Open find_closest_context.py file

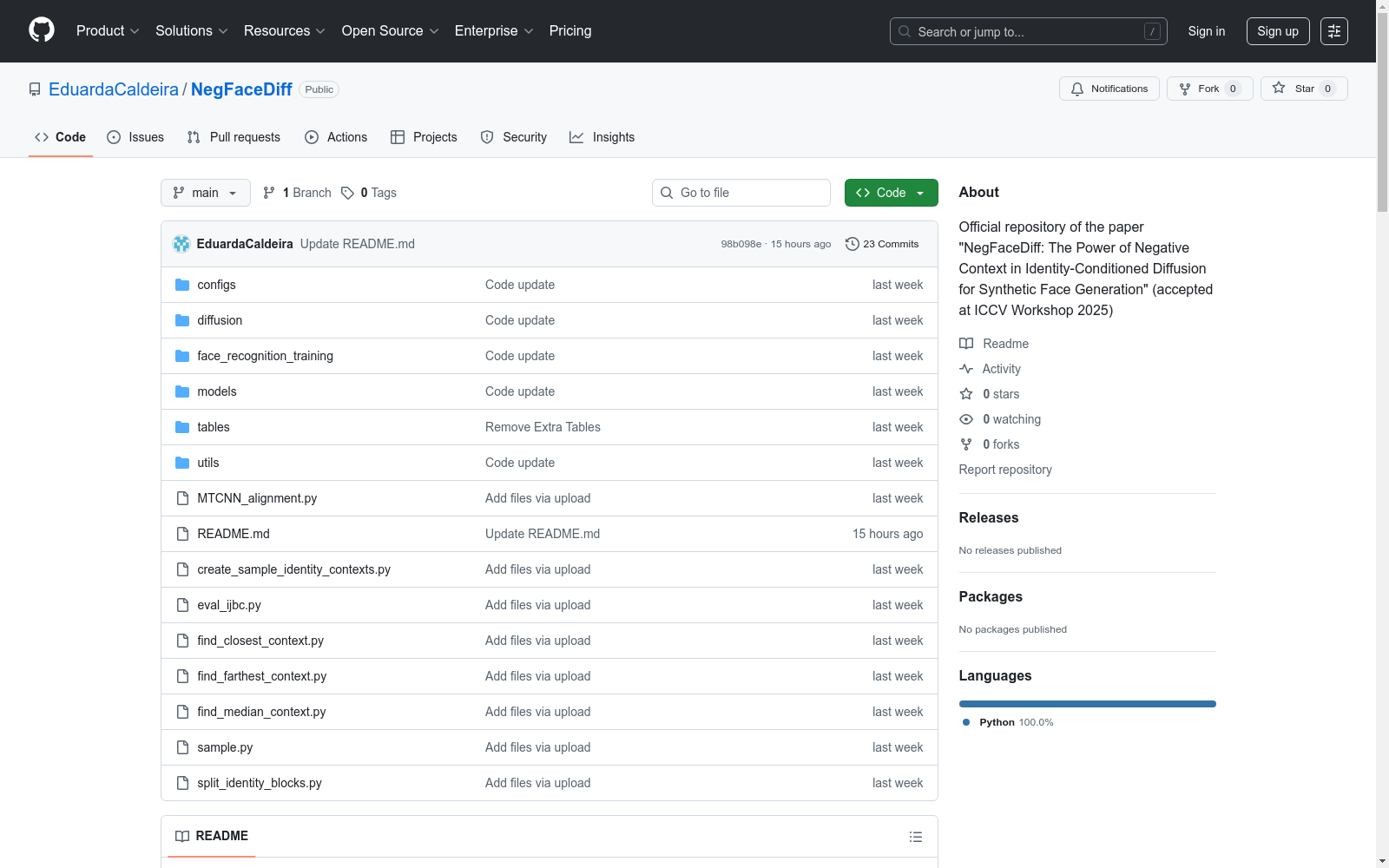pos(260,641)
